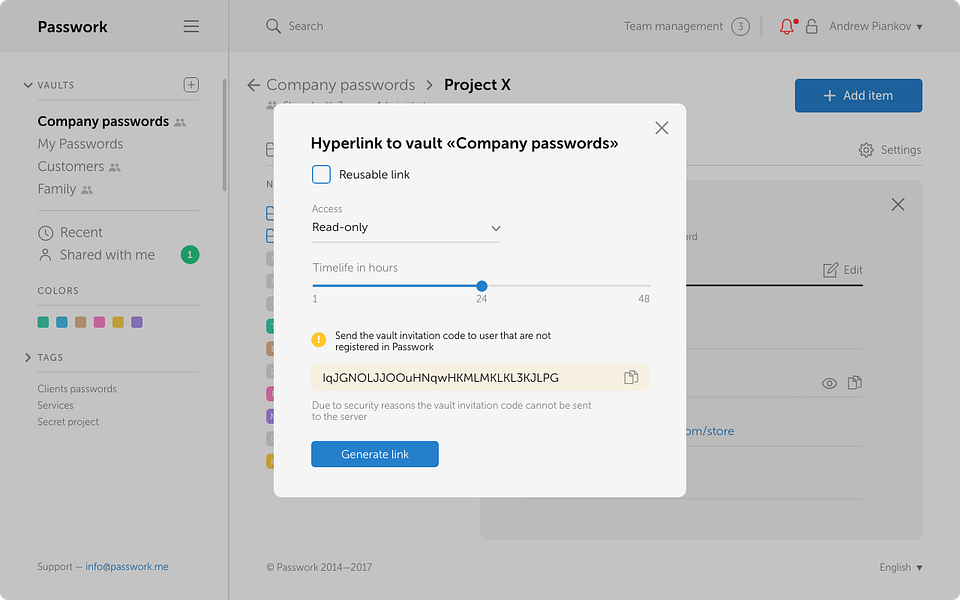Select Secret project tag
Screen dimensions: 960x600
coord(68,422)
